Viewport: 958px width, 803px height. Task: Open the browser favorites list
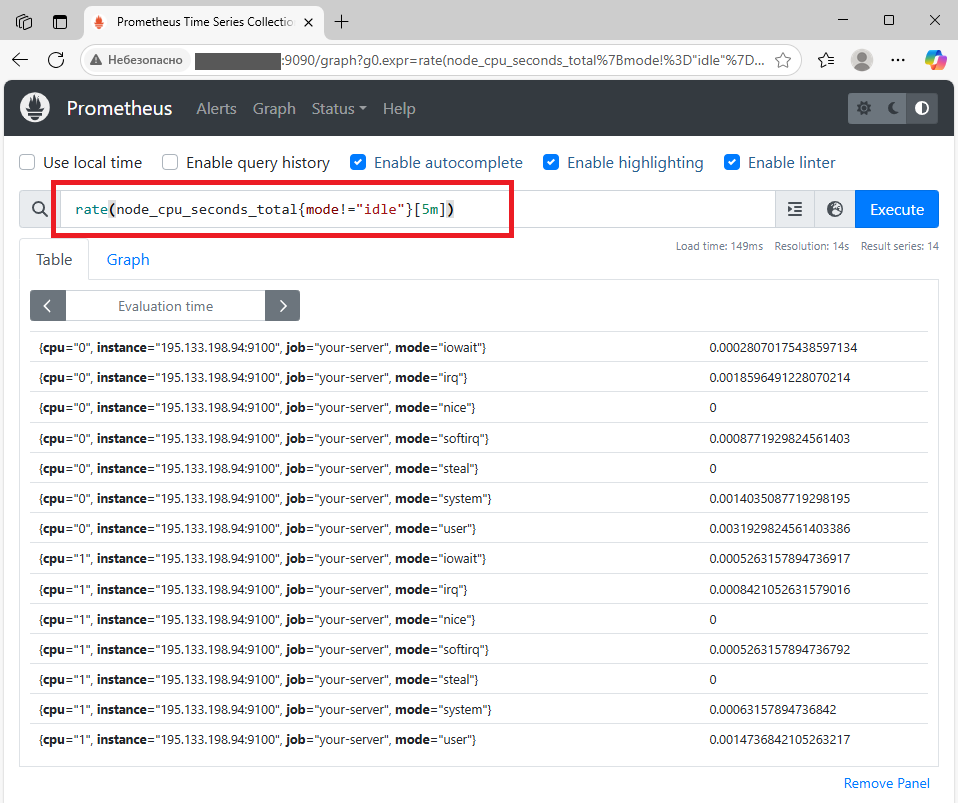pos(826,60)
